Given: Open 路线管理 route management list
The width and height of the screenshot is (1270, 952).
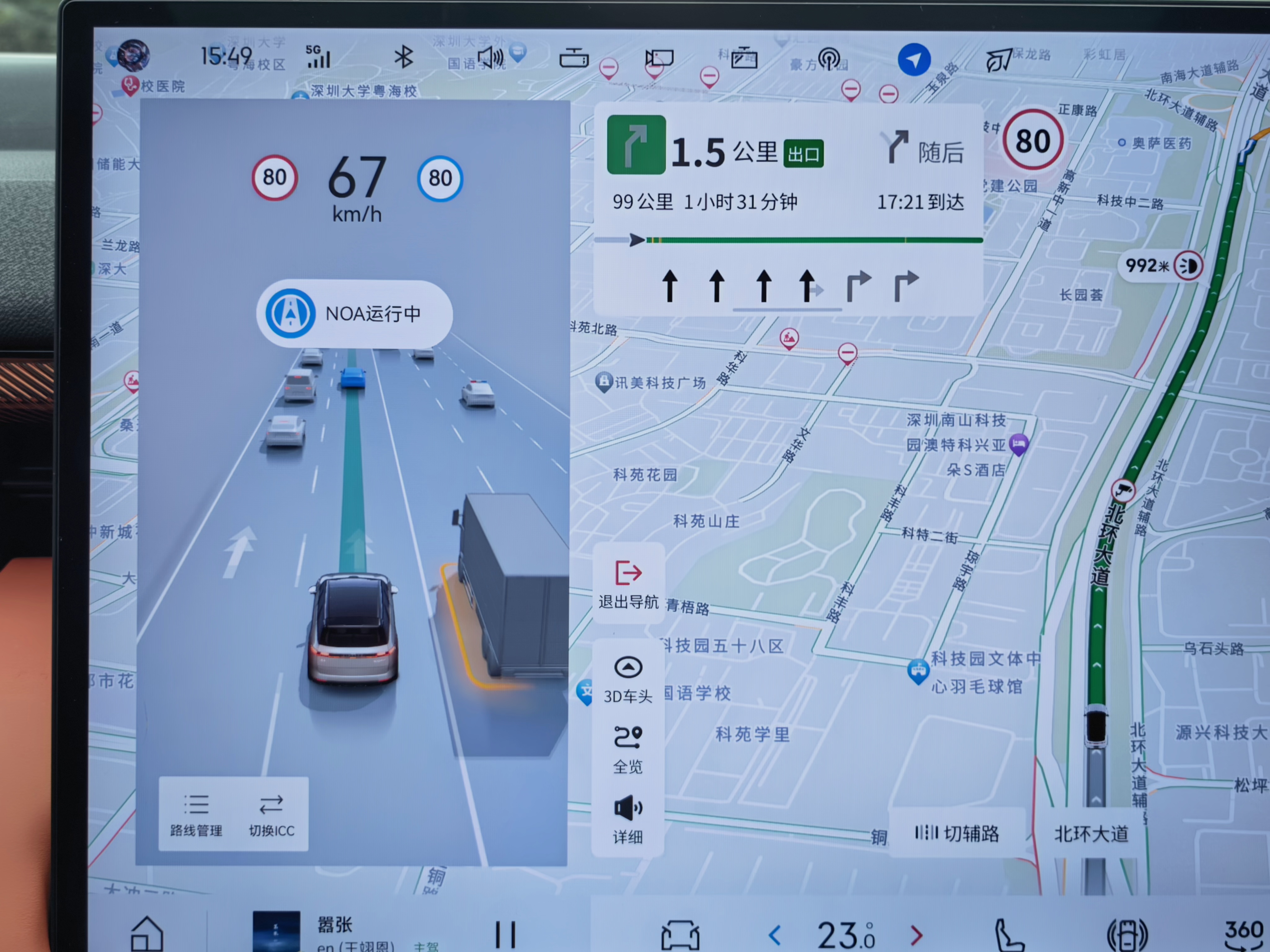Looking at the screenshot, I should tap(196, 814).
